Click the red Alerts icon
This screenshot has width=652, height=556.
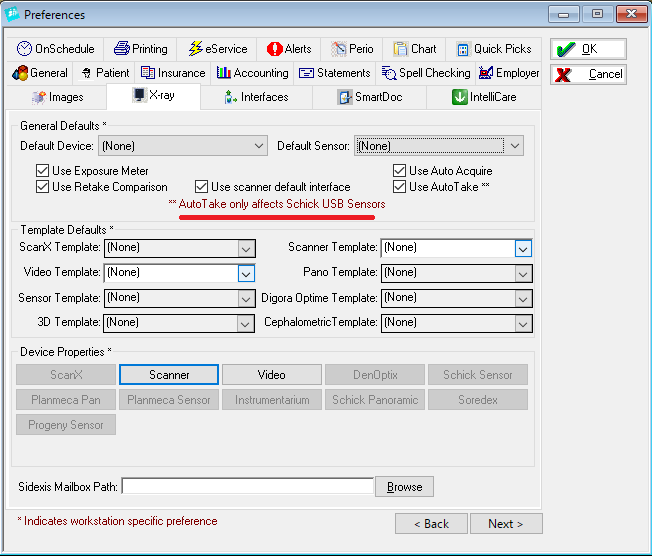[x=274, y=49]
